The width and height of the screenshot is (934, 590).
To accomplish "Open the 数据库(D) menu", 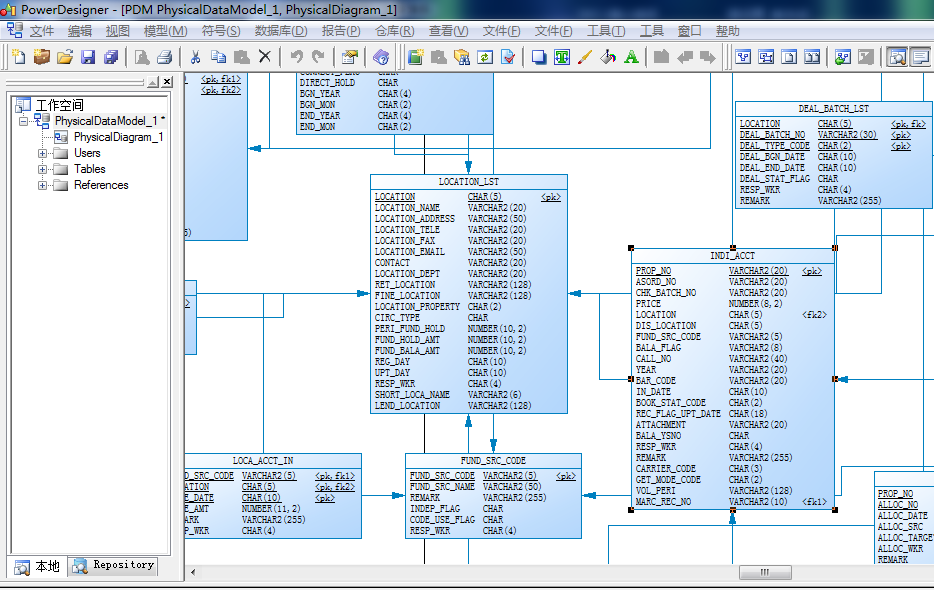I will click(x=281, y=31).
